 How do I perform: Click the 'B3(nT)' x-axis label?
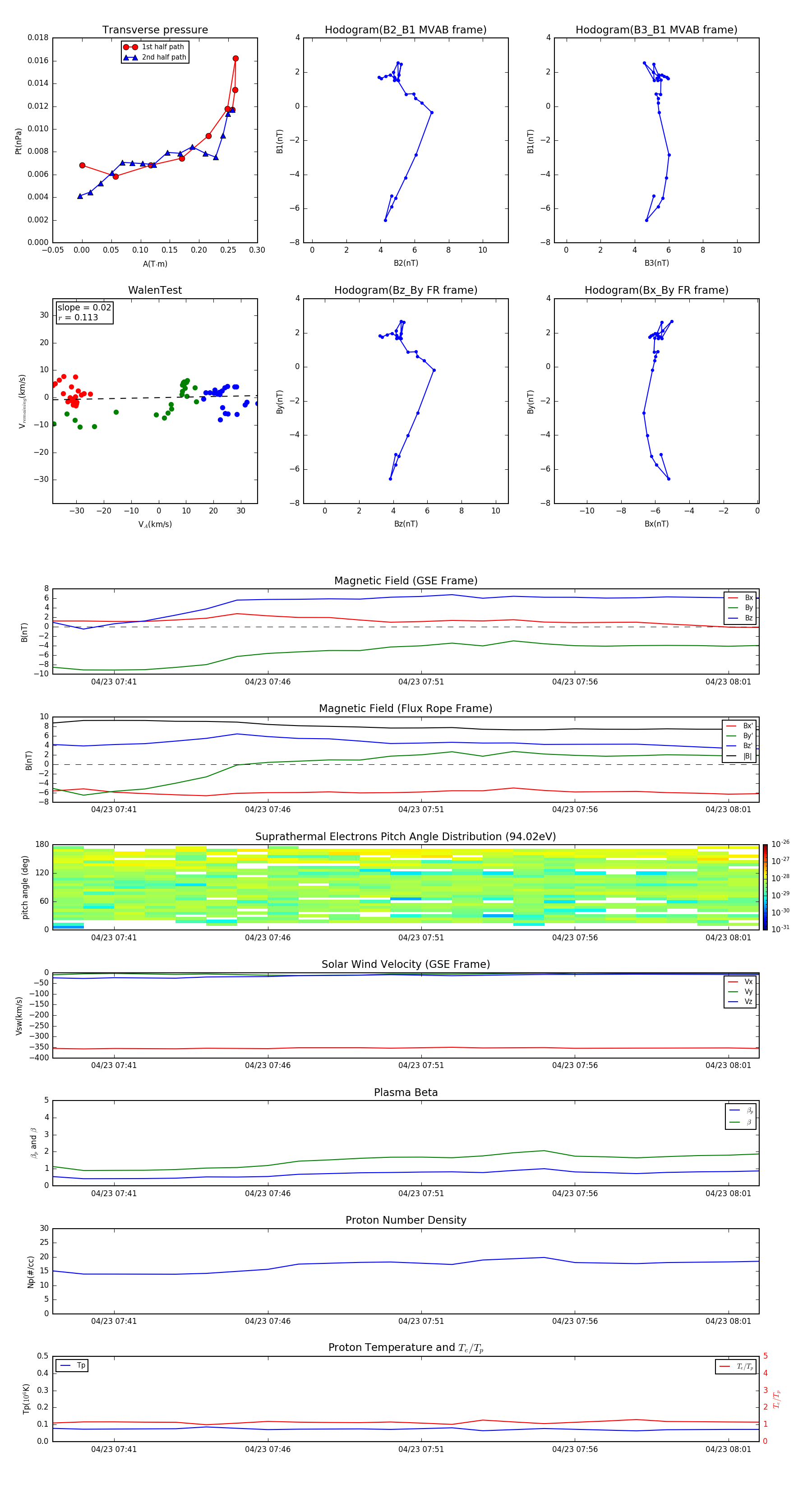tap(656, 263)
